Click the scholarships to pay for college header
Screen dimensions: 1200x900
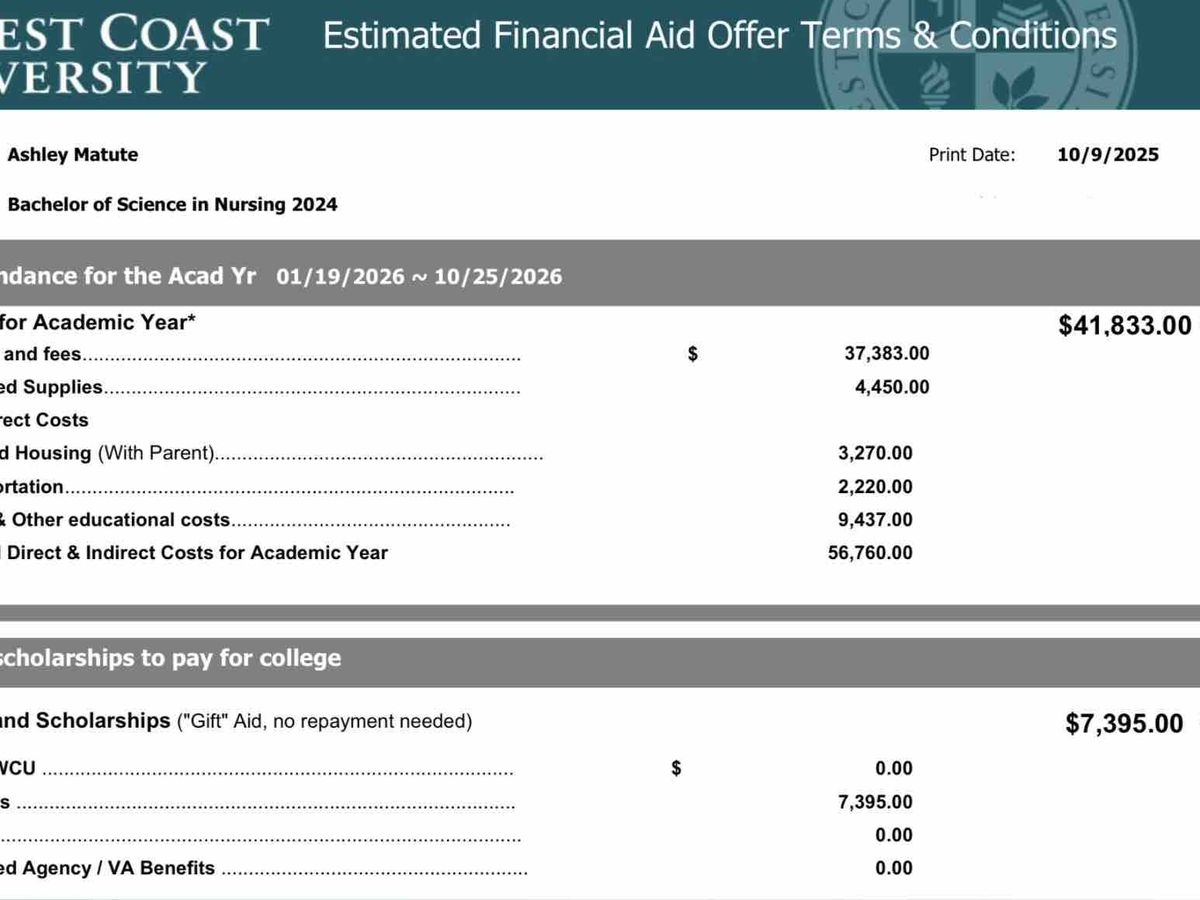point(170,658)
